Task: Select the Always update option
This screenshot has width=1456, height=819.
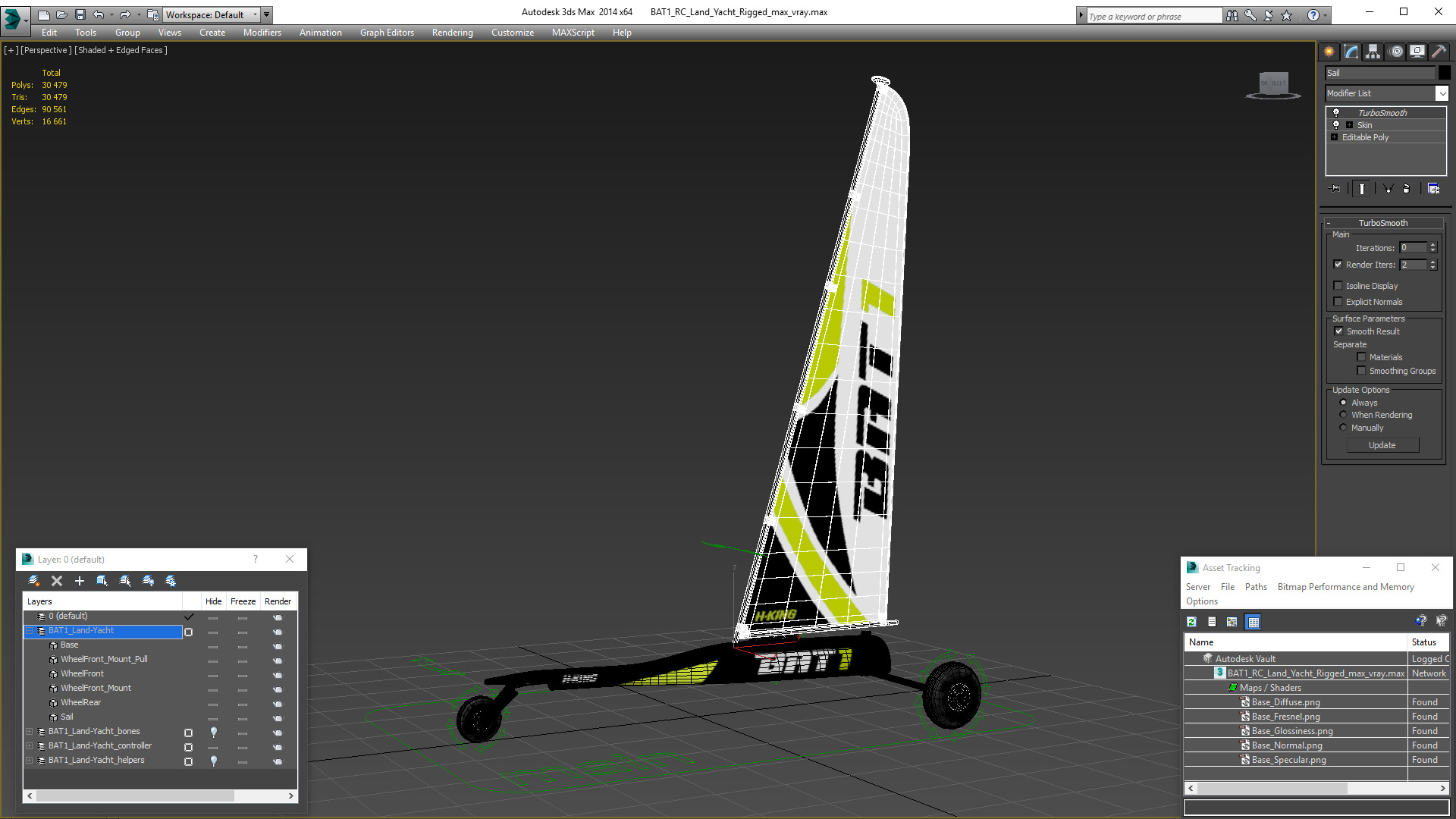Action: point(1343,403)
